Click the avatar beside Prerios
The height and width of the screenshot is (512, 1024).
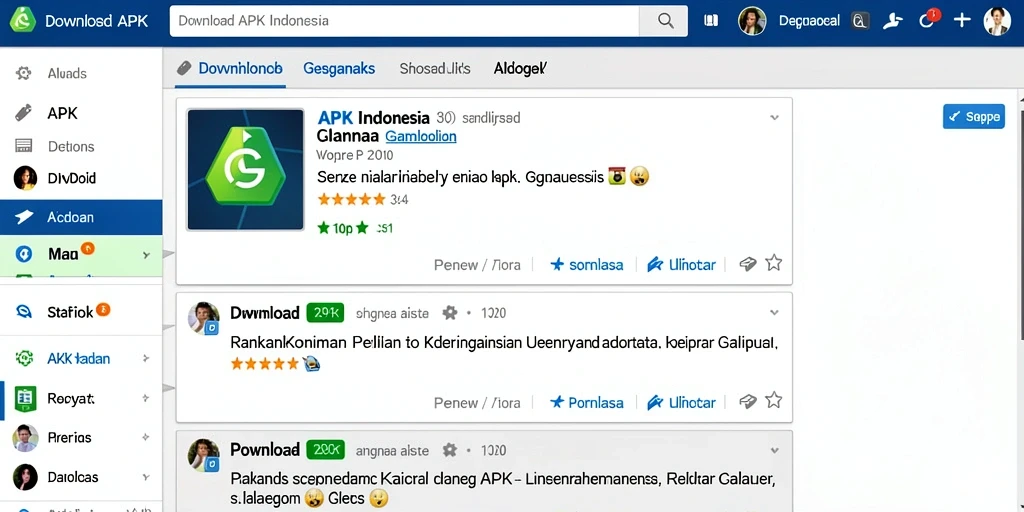[25, 438]
